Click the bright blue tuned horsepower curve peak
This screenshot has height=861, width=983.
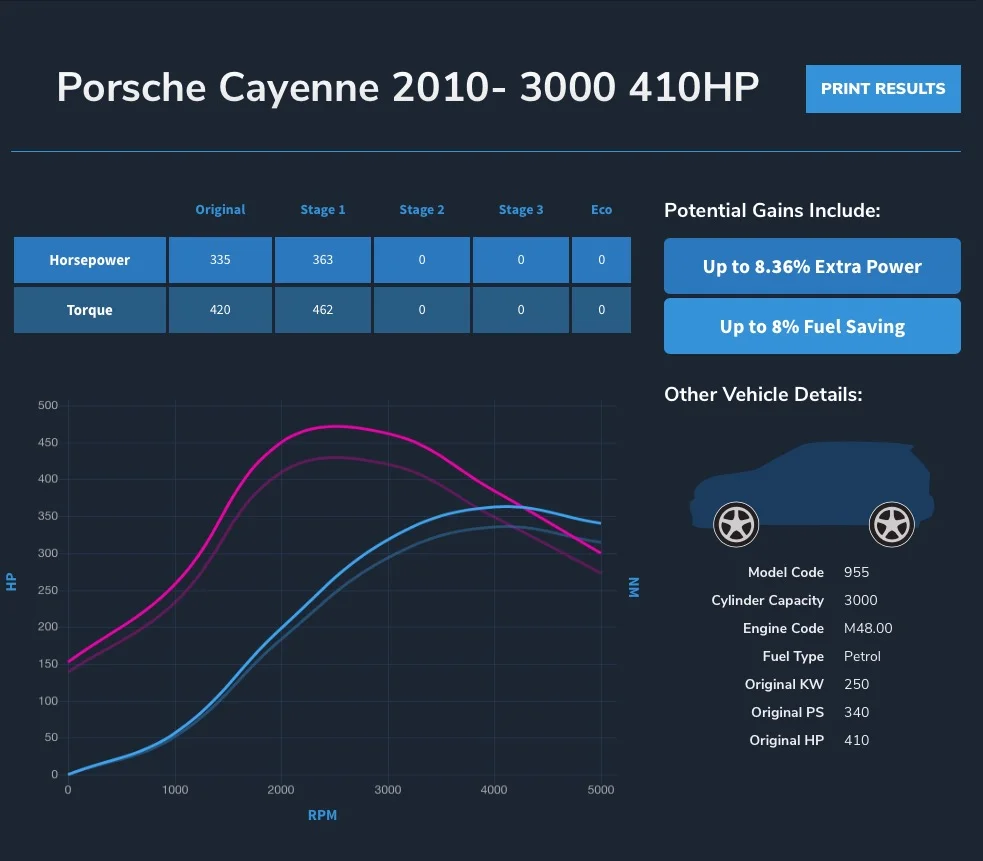click(x=507, y=506)
